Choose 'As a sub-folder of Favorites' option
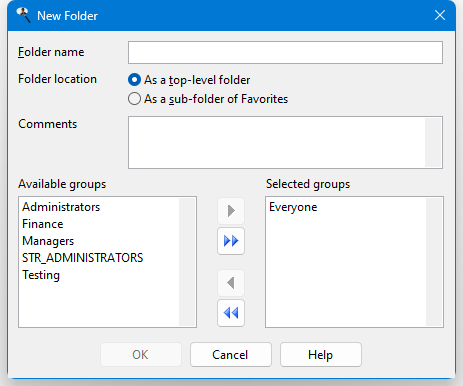 coord(208,99)
